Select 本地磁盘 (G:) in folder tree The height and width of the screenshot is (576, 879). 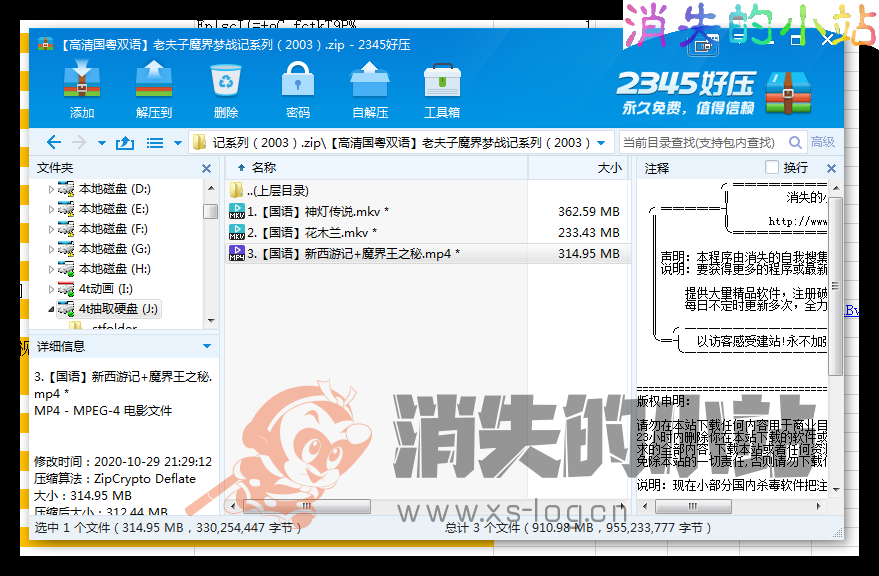click(x=114, y=248)
